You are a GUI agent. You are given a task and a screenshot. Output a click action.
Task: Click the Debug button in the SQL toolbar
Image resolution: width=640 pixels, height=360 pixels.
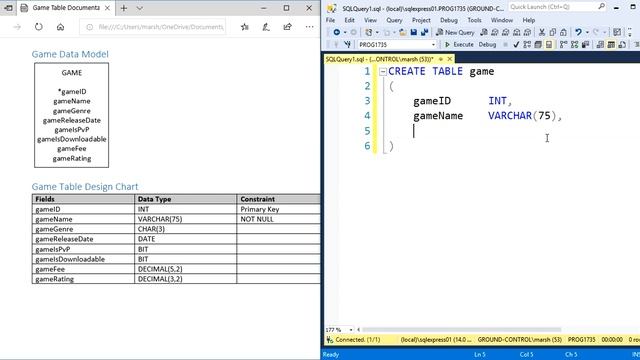click(x=487, y=44)
